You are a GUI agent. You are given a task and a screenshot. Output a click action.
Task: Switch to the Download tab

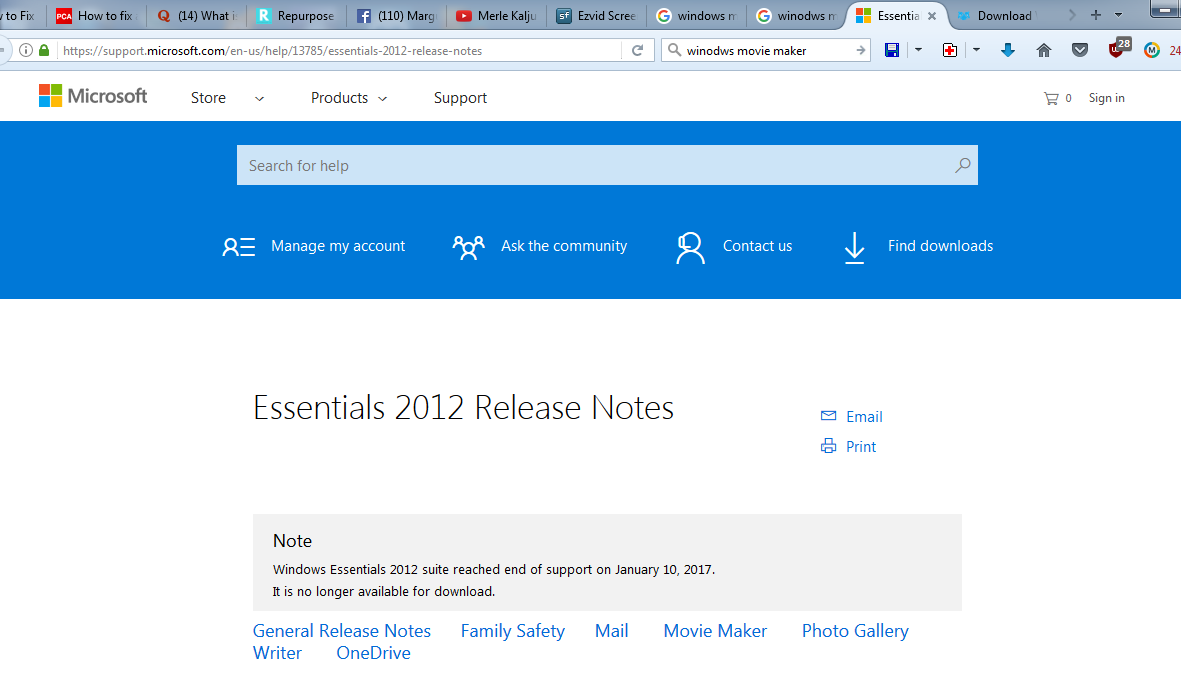(x=998, y=16)
